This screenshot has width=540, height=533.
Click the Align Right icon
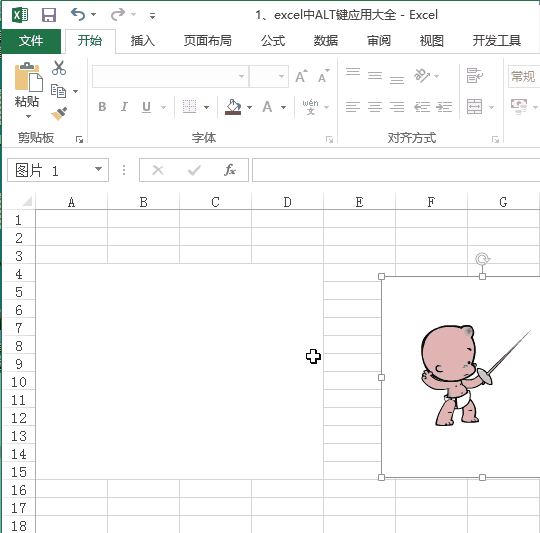pos(397,107)
